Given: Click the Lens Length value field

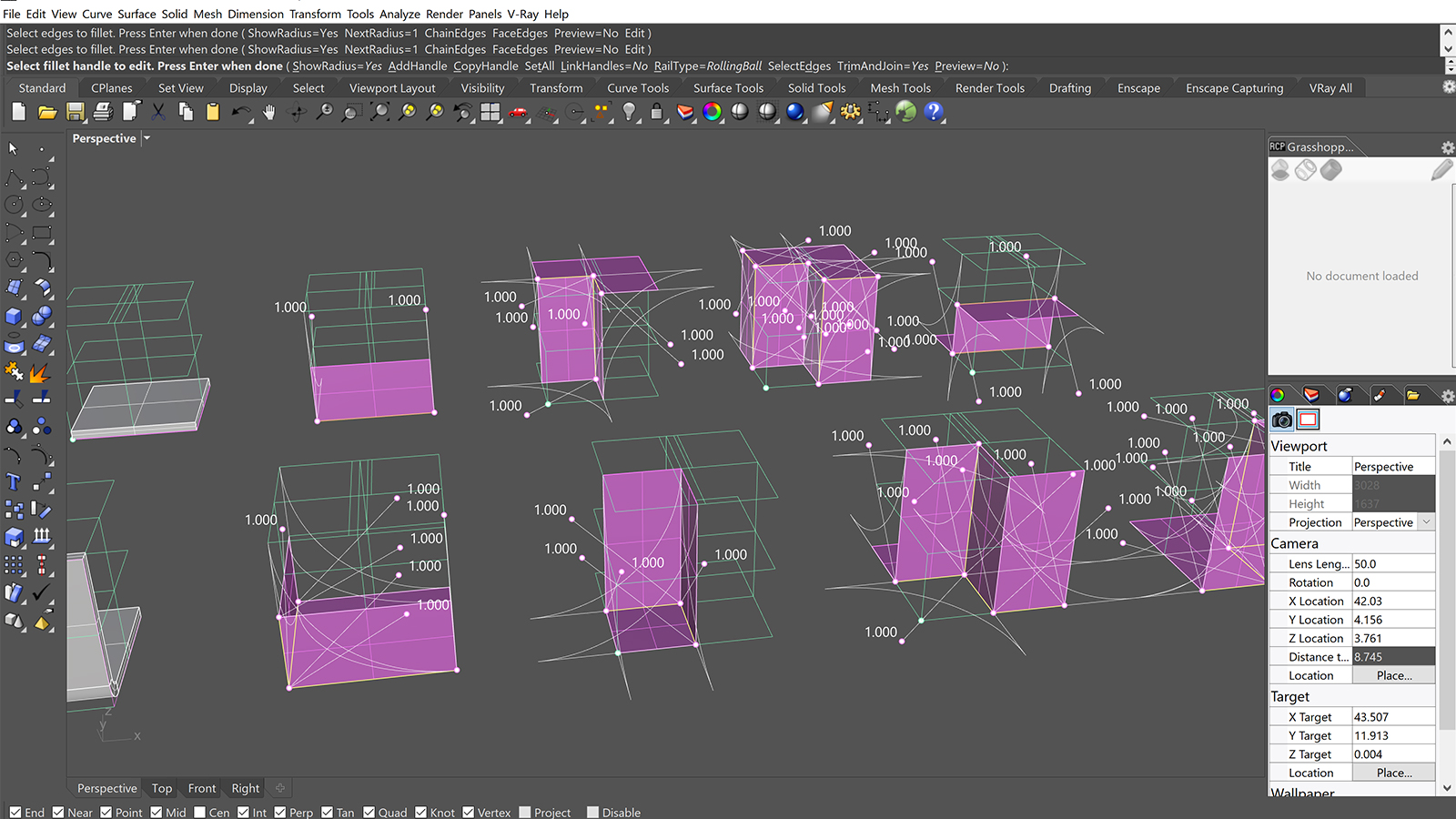Looking at the screenshot, I should tap(1393, 564).
